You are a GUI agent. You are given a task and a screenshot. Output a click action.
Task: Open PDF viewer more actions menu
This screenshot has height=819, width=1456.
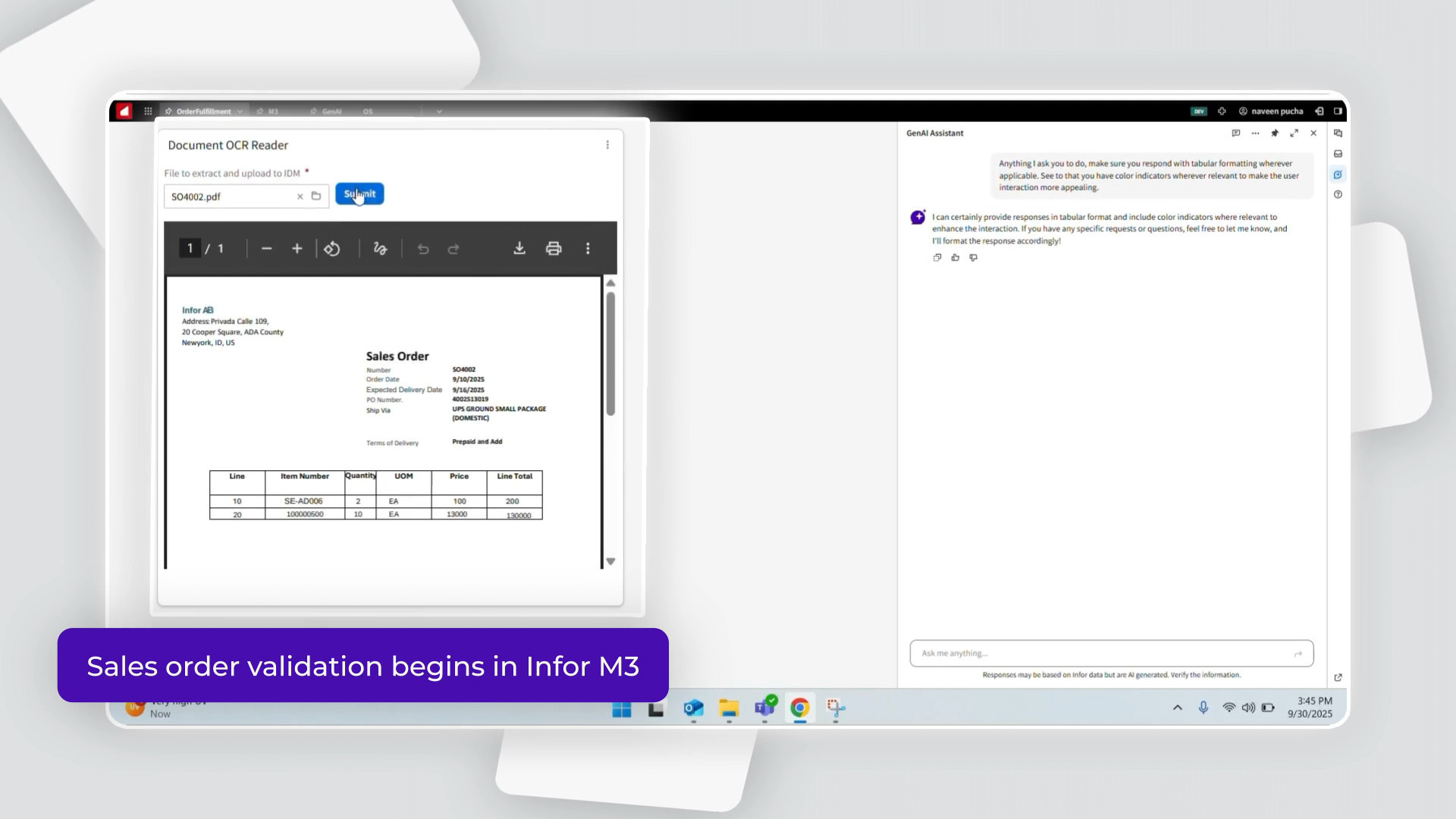[x=588, y=249]
